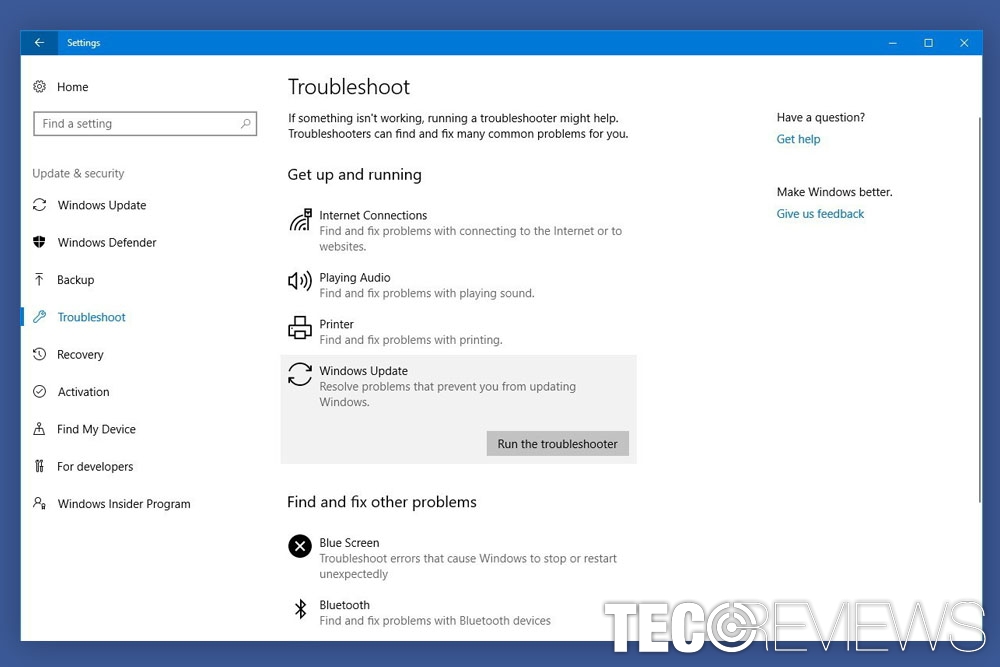This screenshot has height=667, width=1000.
Task: Click the Home gear icon
Action: pyautogui.click(x=40, y=87)
